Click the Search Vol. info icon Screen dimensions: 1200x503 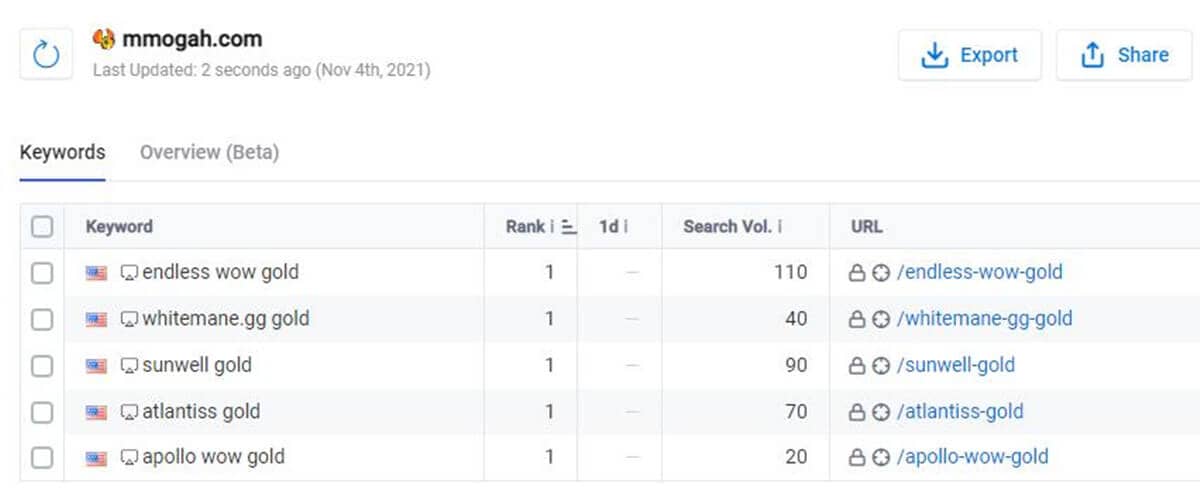tap(779, 227)
